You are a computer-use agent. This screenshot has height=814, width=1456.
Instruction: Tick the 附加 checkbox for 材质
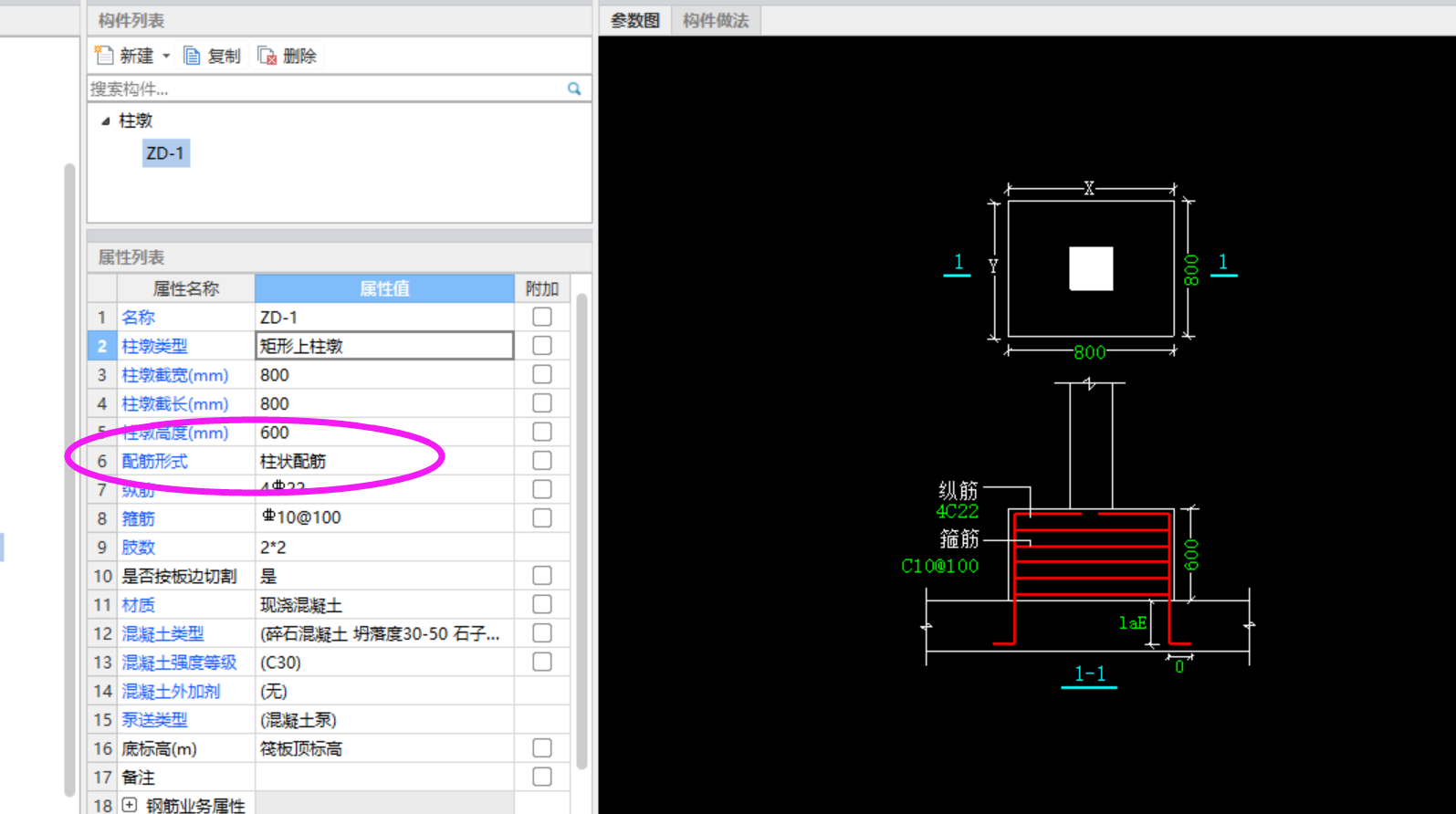tap(542, 604)
